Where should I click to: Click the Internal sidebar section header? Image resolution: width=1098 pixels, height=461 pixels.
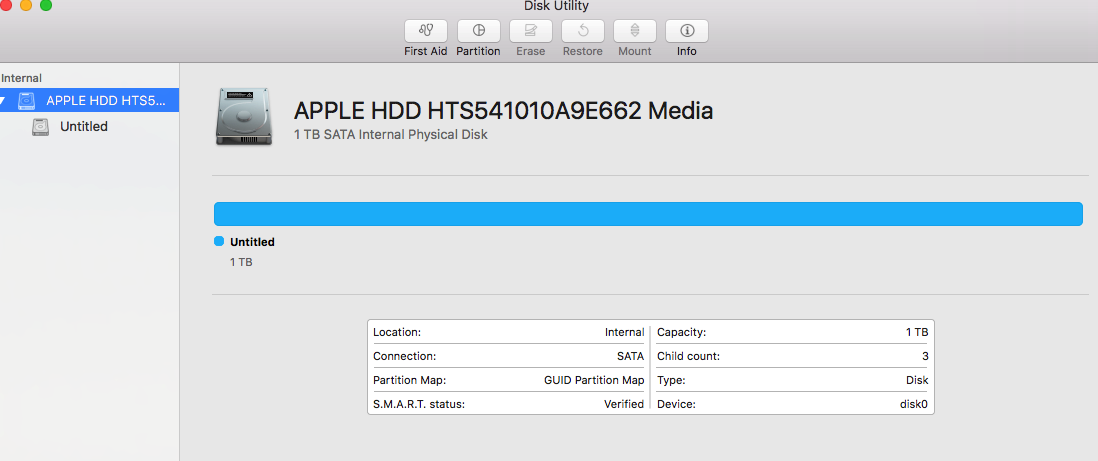(x=21, y=78)
